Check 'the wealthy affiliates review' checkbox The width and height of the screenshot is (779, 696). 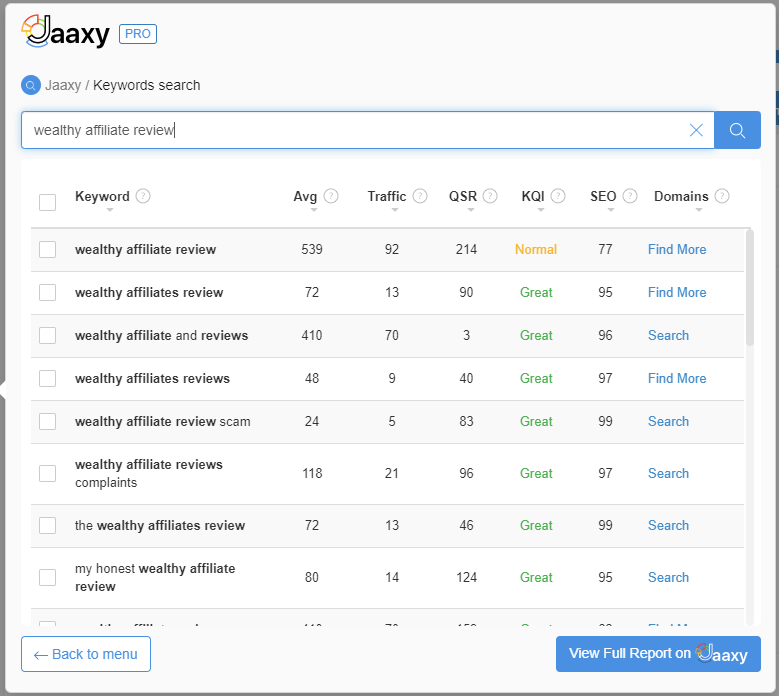48,526
